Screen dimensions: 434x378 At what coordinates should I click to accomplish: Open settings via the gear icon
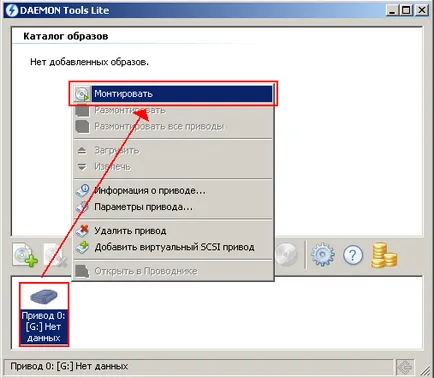coord(323,255)
